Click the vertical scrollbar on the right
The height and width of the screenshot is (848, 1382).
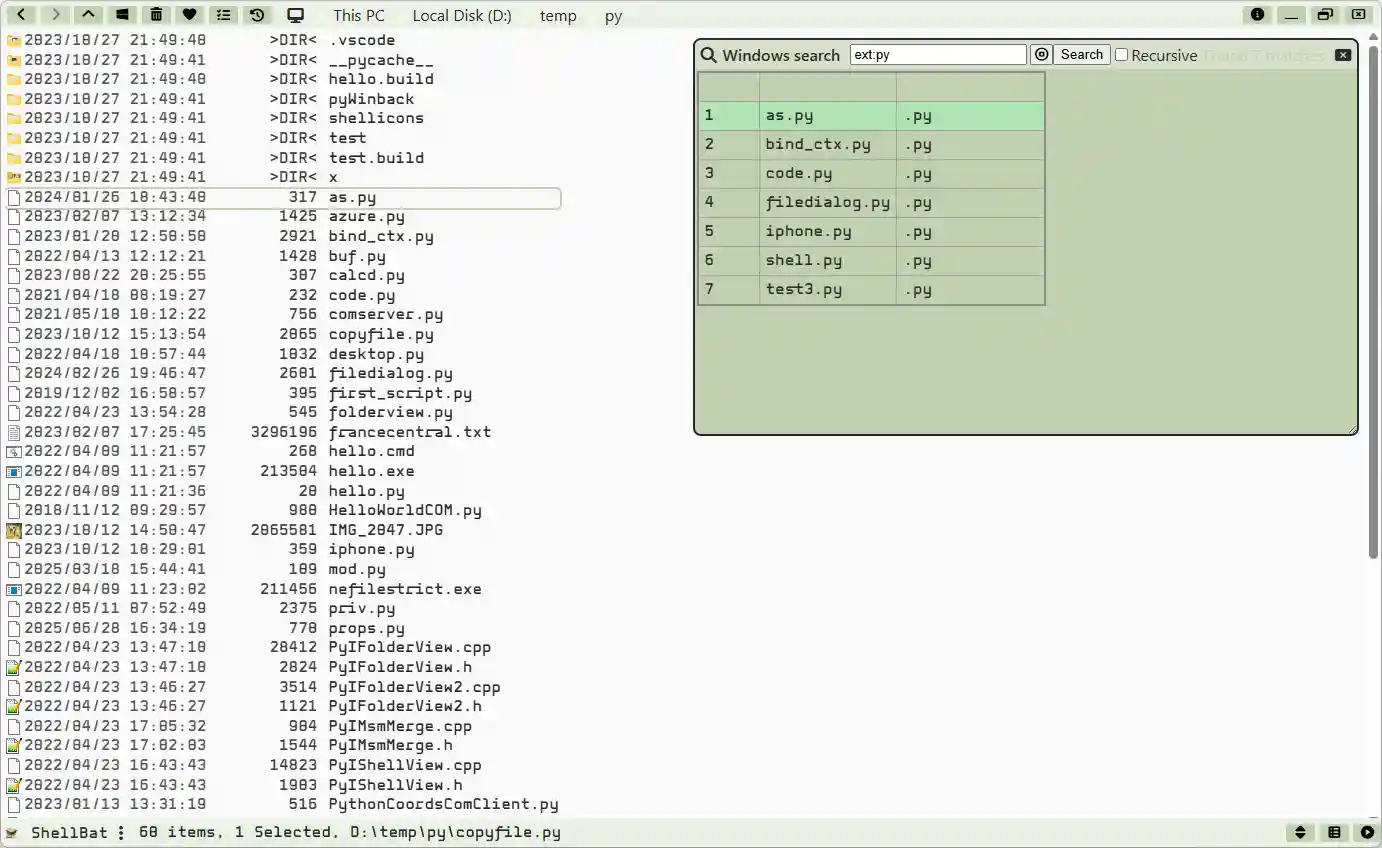[x=1373, y=300]
